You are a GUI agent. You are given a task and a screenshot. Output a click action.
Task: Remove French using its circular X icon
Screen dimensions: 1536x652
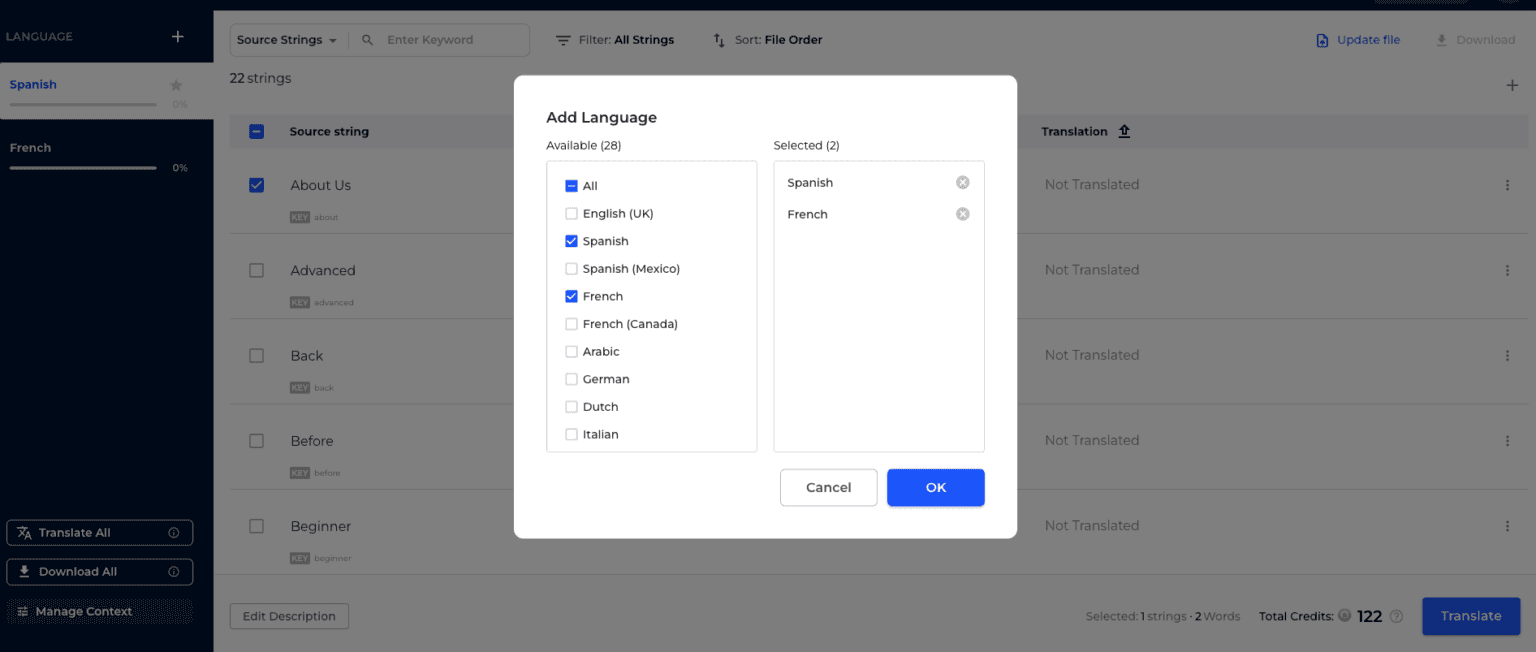(x=962, y=213)
